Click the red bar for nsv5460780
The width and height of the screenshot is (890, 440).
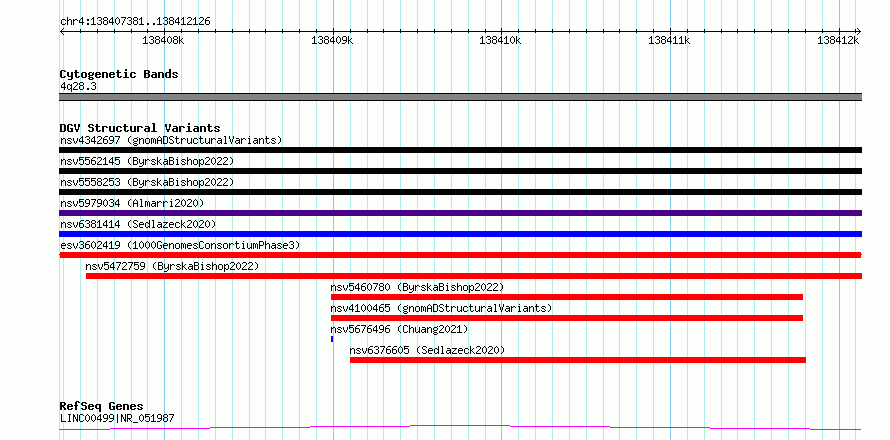point(567,297)
